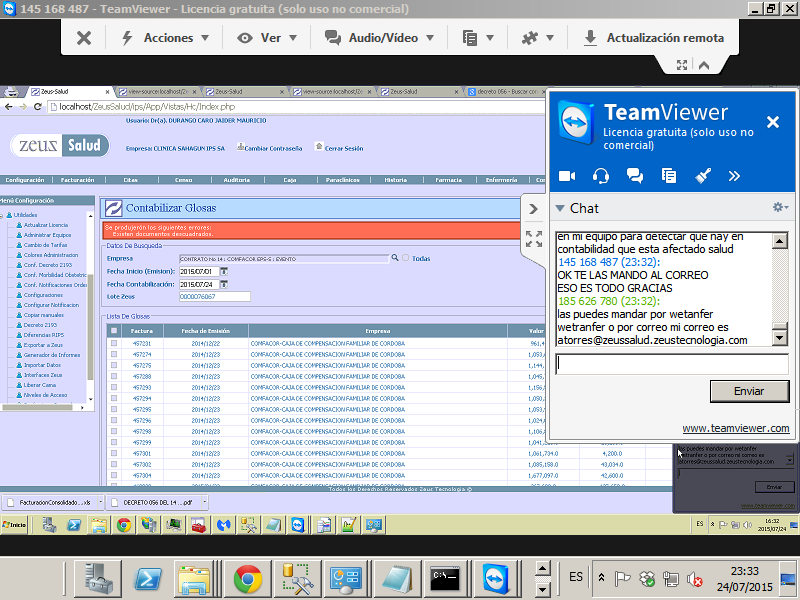Viewport: 800px width, 600px height.
Task: Click Actualización remota
Action: pos(654,38)
